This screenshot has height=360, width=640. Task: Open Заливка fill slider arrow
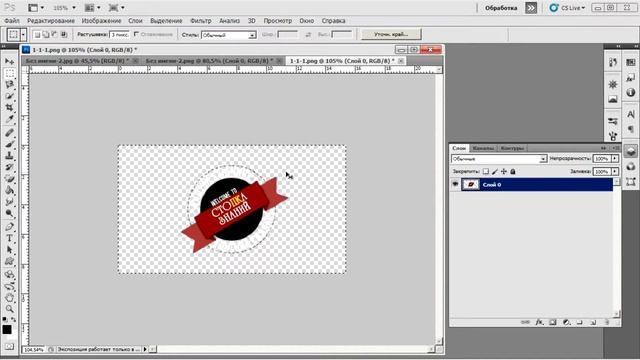point(615,171)
